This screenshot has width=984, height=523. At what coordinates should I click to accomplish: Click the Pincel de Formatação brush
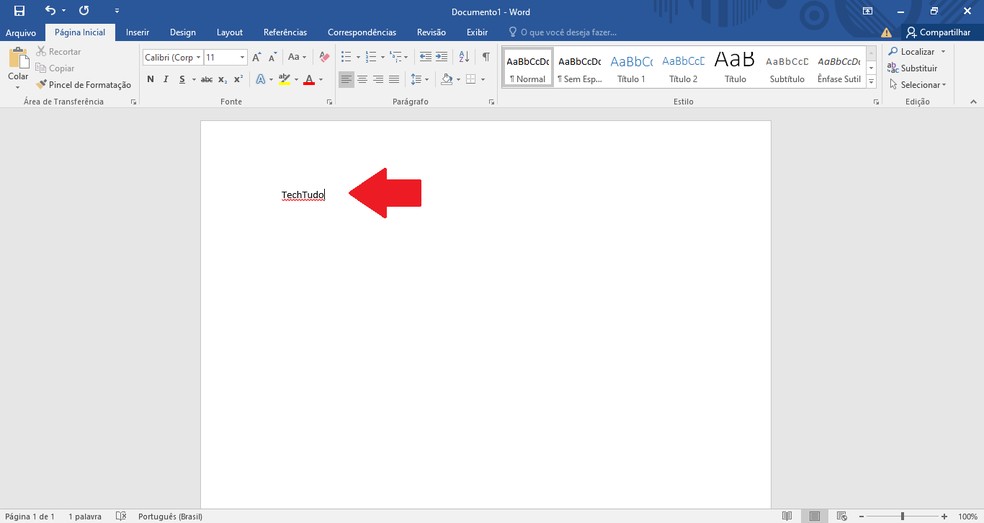point(84,85)
